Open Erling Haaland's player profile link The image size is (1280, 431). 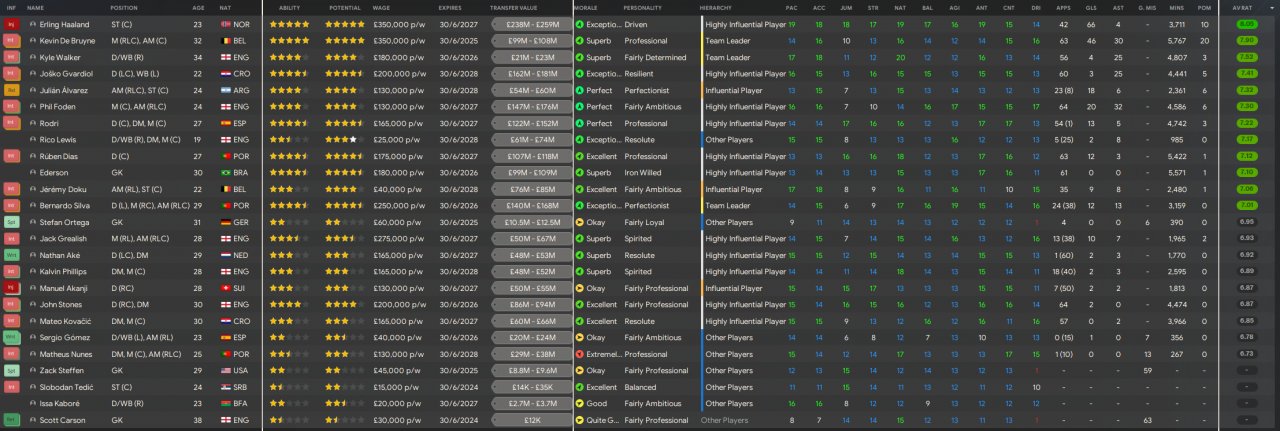(63, 24)
